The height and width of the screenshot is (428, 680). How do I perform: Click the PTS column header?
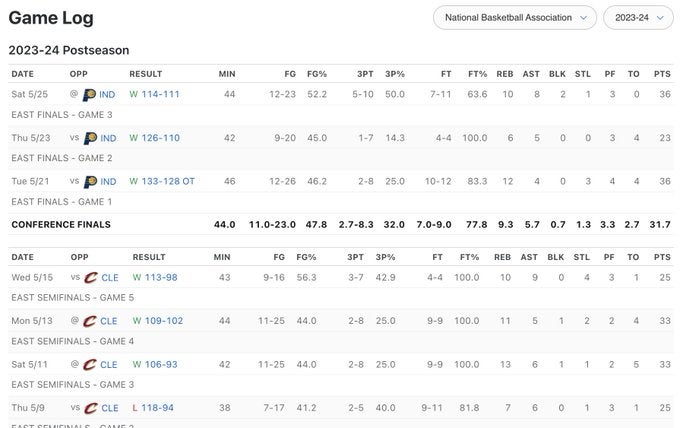tap(661, 74)
